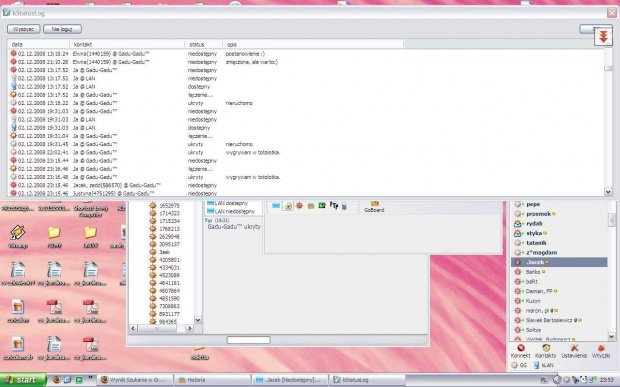This screenshot has width=620, height=387.
Task: Click Historia list scroll-left arrow
Action: click(x=133, y=328)
